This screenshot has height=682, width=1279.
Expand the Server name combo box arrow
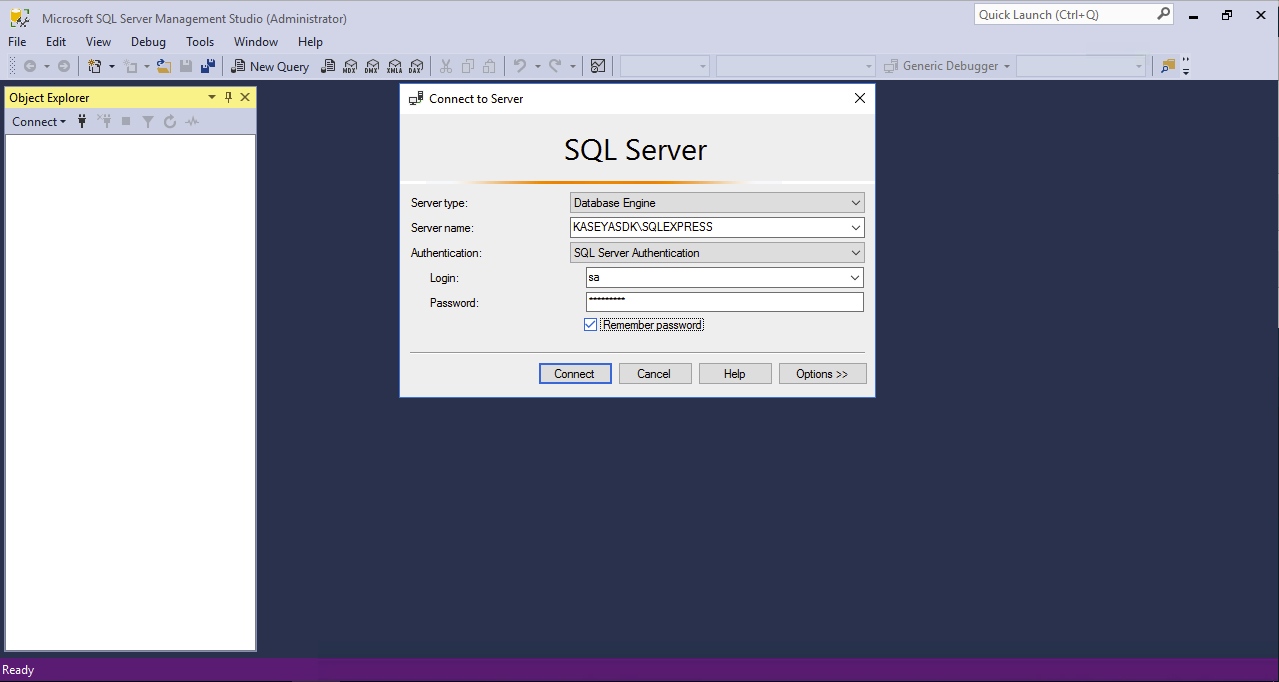point(855,227)
